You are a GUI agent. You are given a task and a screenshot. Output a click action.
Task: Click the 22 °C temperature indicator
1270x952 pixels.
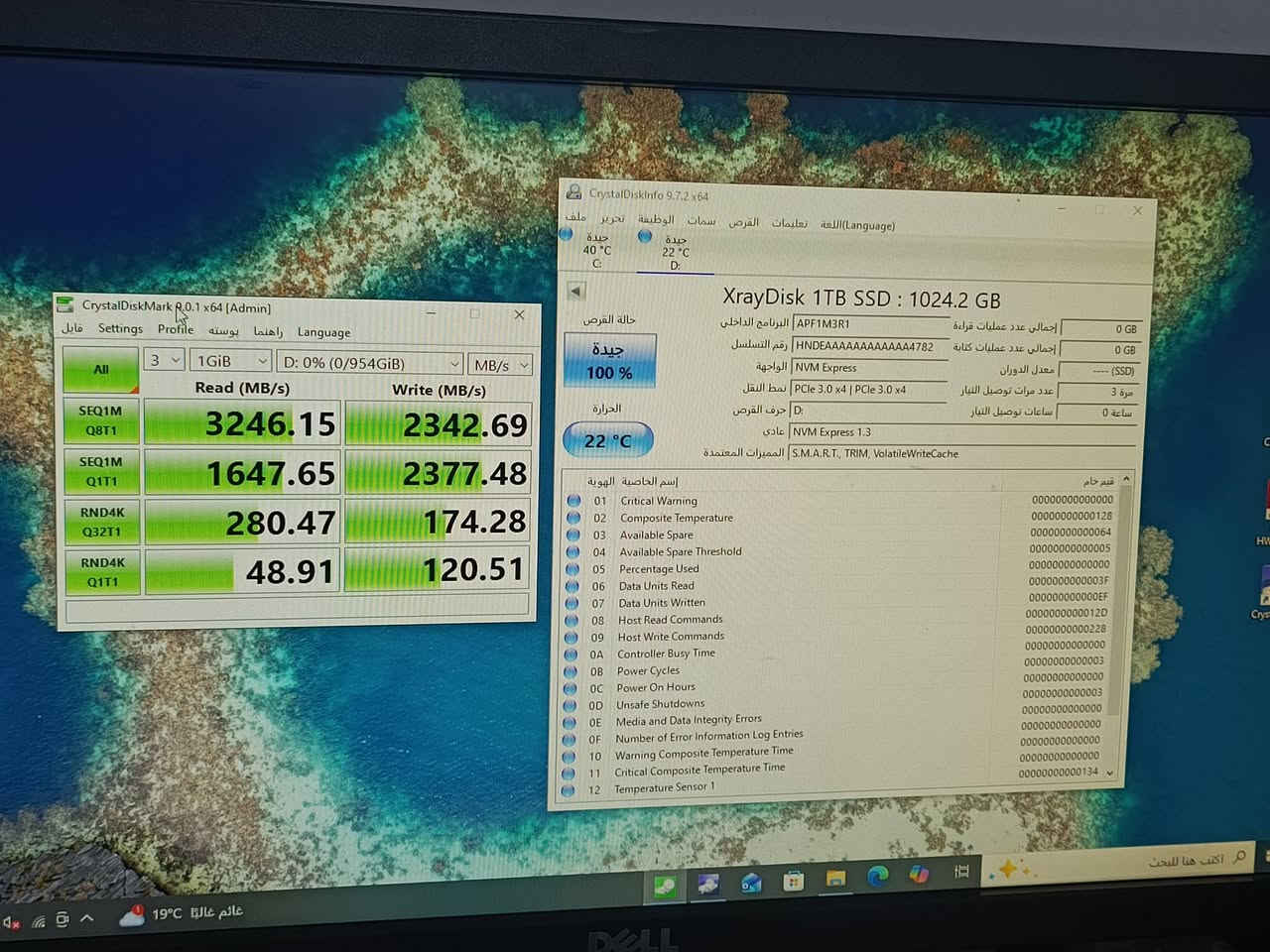pyautogui.click(x=607, y=440)
